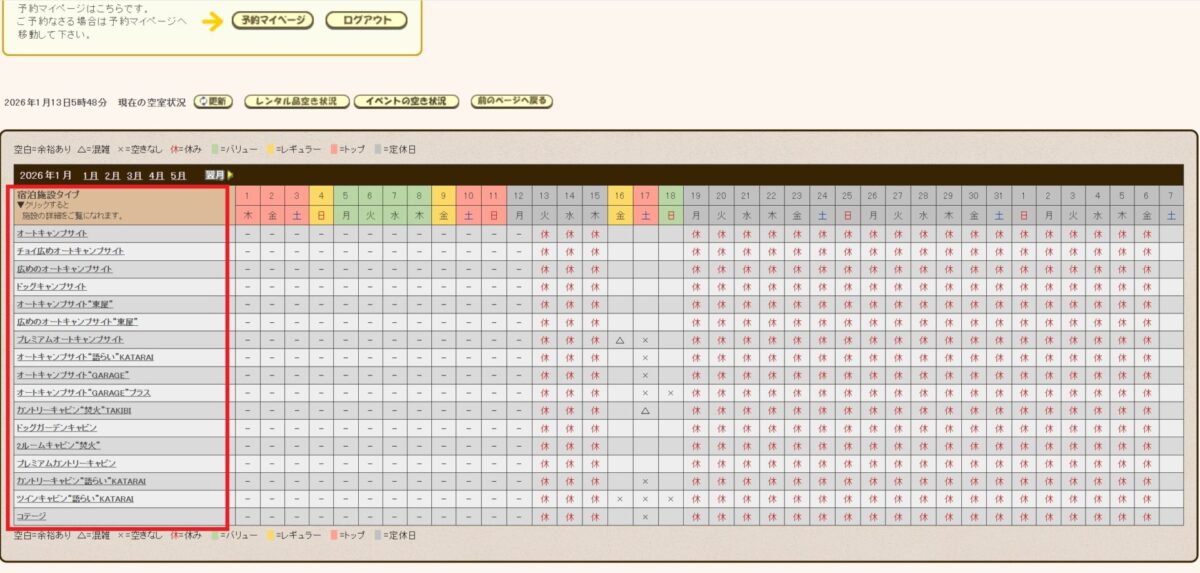Open イベントの空き状況 availability
This screenshot has height=573, width=1200.
[406, 102]
